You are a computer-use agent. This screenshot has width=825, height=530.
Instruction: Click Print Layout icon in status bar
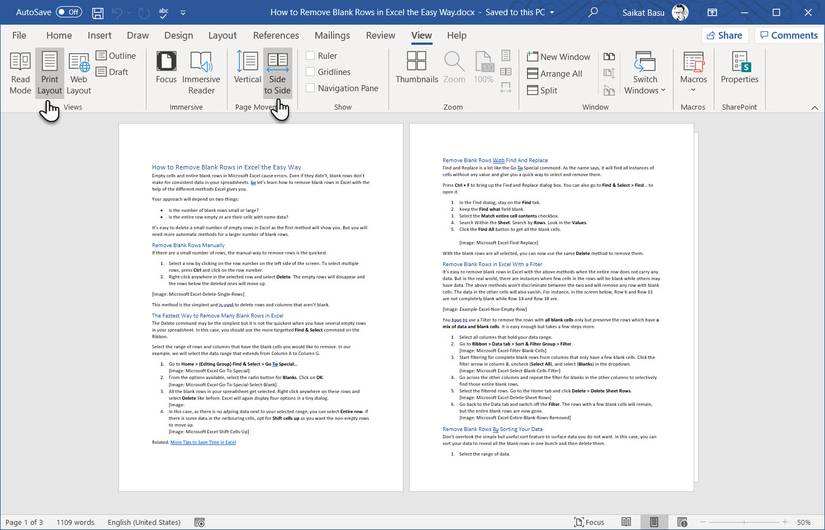(654, 522)
